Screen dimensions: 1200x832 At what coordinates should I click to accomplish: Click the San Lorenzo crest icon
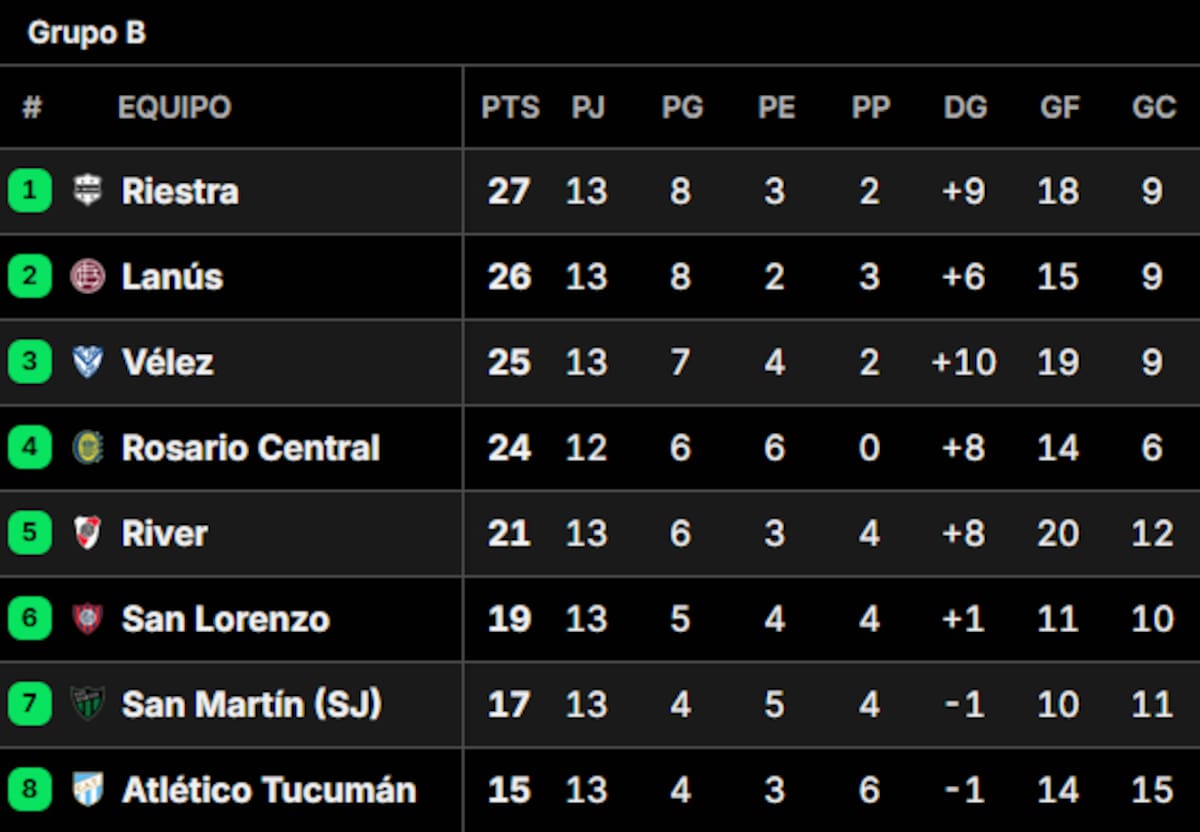88,619
